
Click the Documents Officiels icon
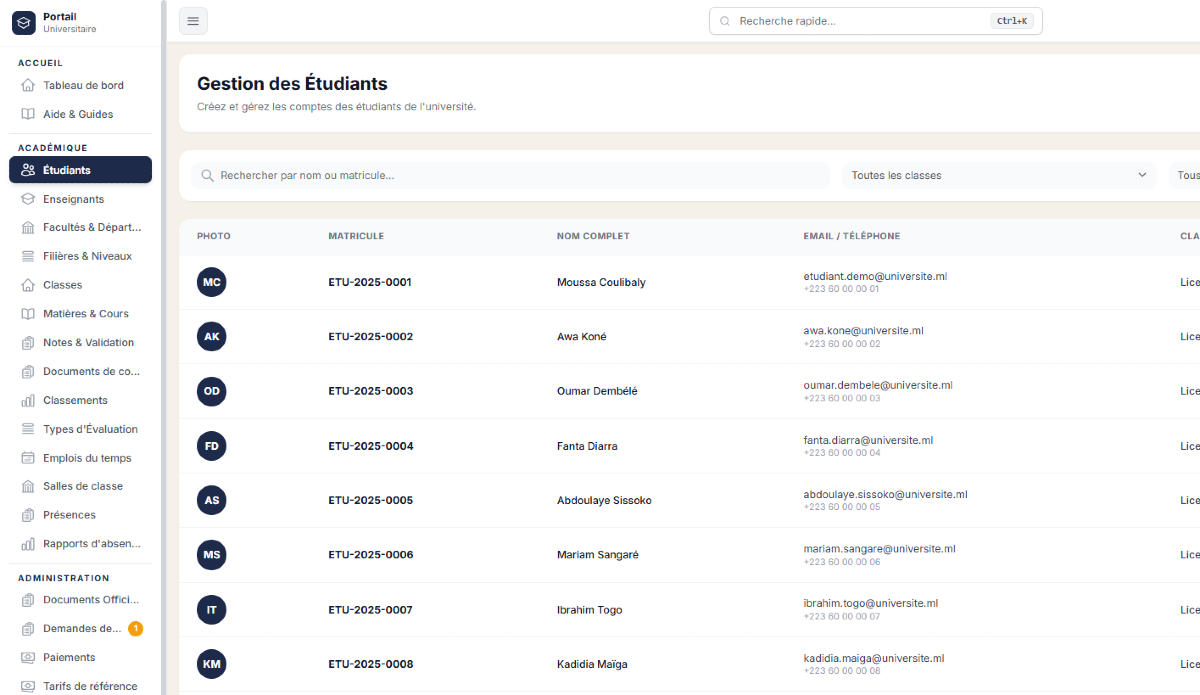pyautogui.click(x=28, y=600)
